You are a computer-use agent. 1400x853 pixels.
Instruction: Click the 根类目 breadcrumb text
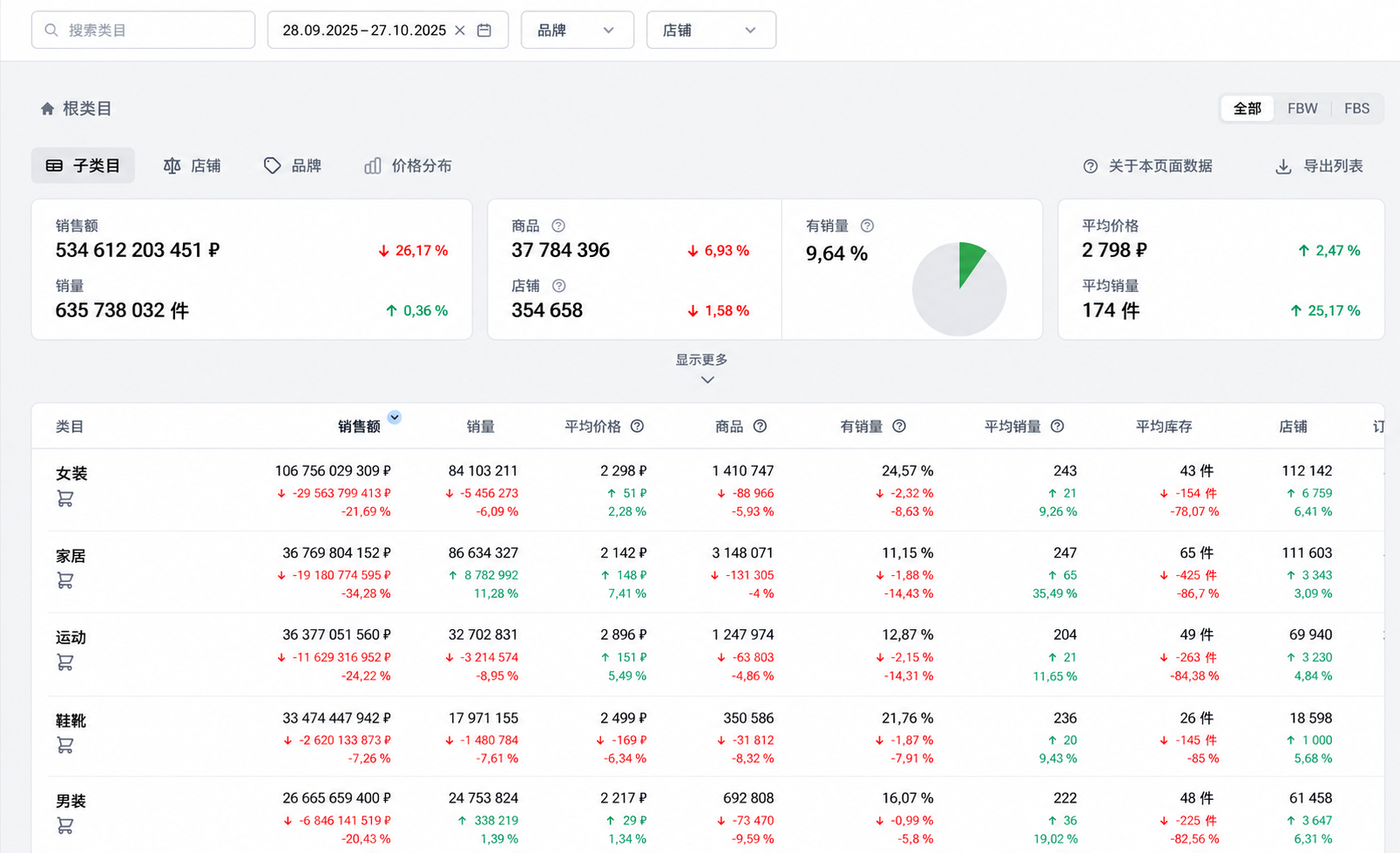point(87,109)
